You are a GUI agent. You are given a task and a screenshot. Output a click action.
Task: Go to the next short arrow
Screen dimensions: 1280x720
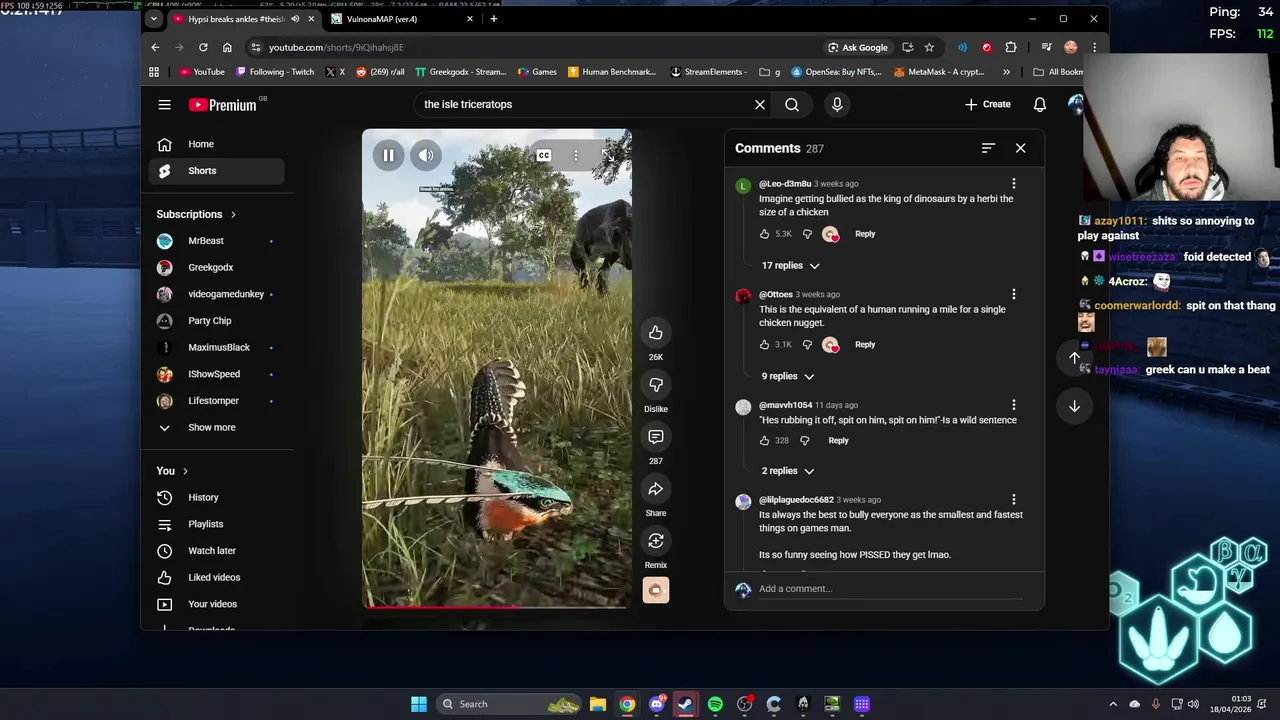click(1074, 406)
